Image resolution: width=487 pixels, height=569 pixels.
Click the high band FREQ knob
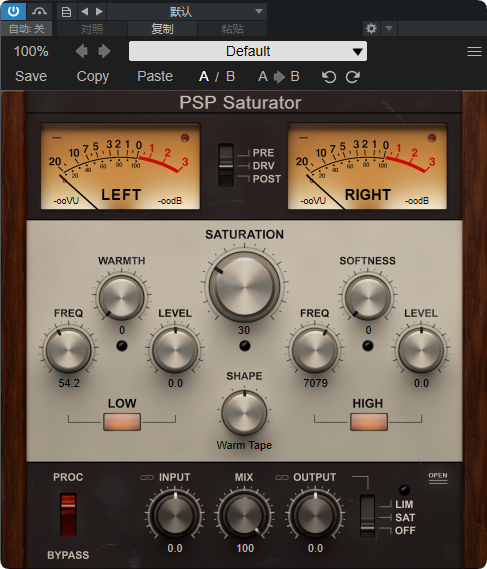[315, 350]
